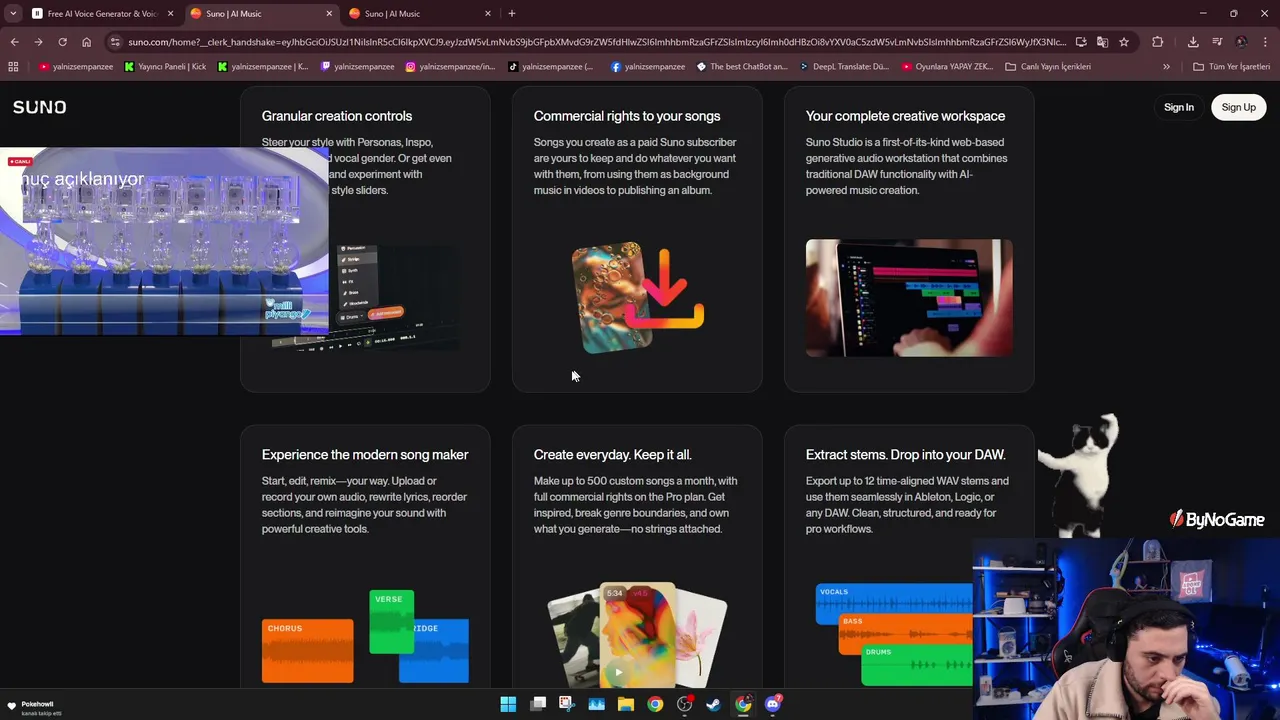Screen dimensions: 1280x720
Task: Open the Chrome three-dot menu
Action: point(1265,42)
